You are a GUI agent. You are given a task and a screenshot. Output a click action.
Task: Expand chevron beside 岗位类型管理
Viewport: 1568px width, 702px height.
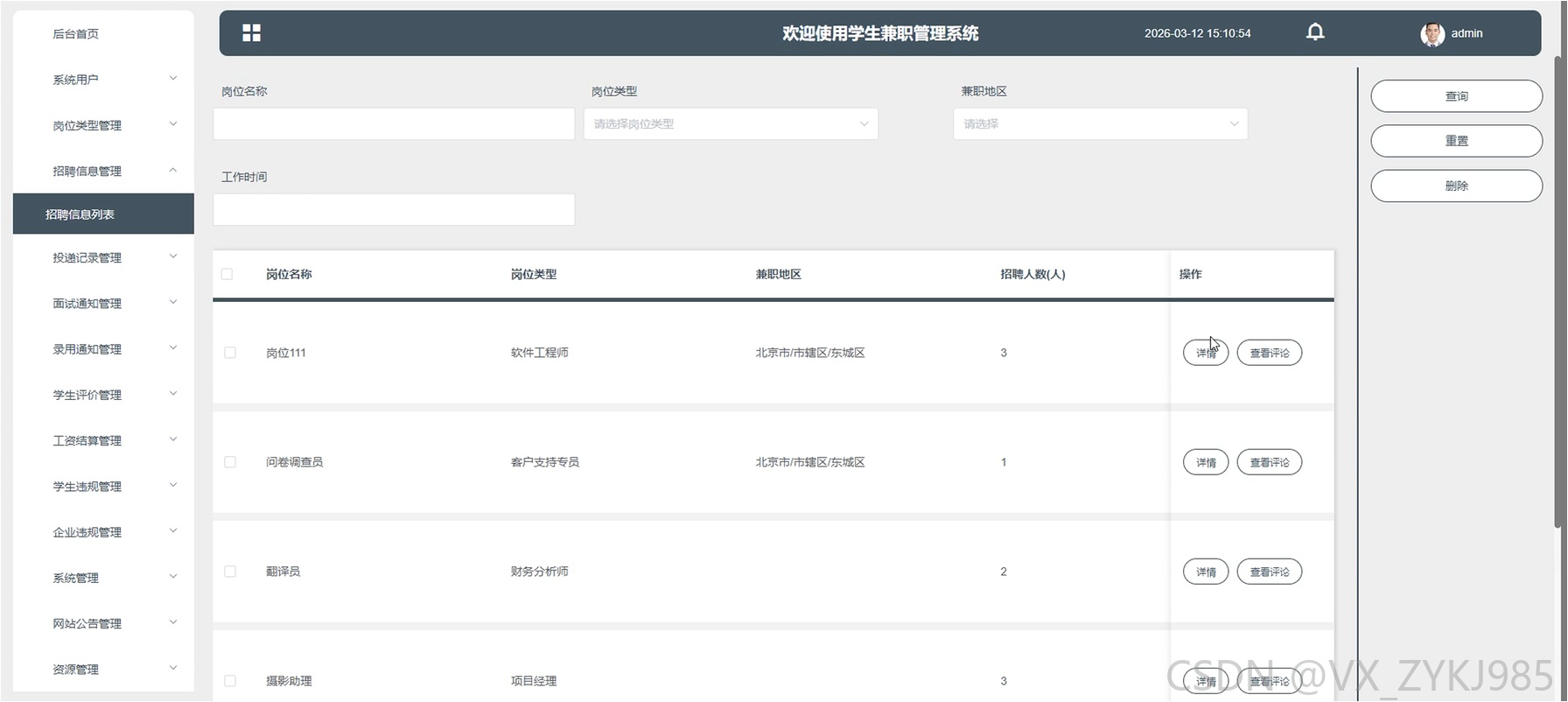[x=172, y=124]
